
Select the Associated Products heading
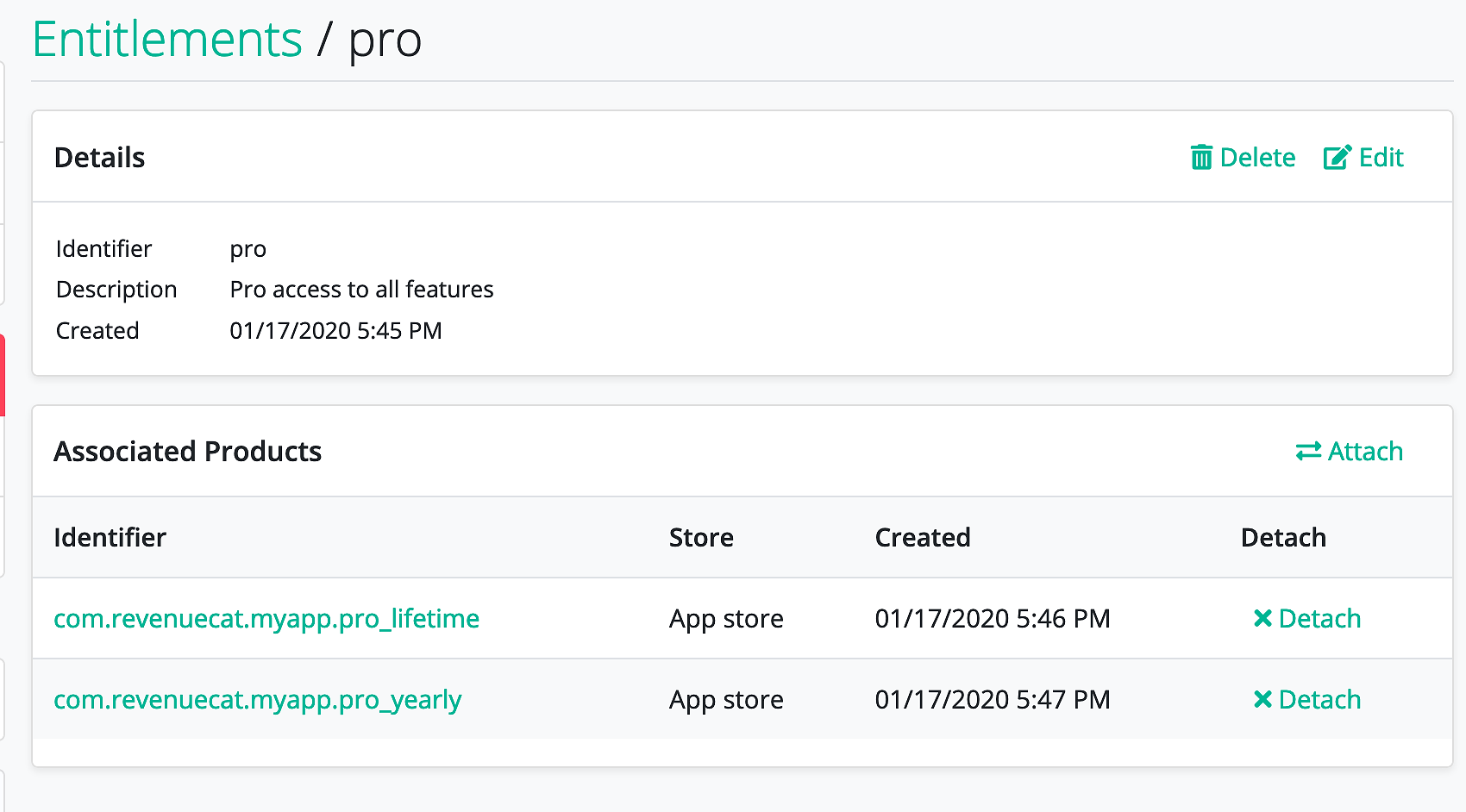tap(188, 452)
